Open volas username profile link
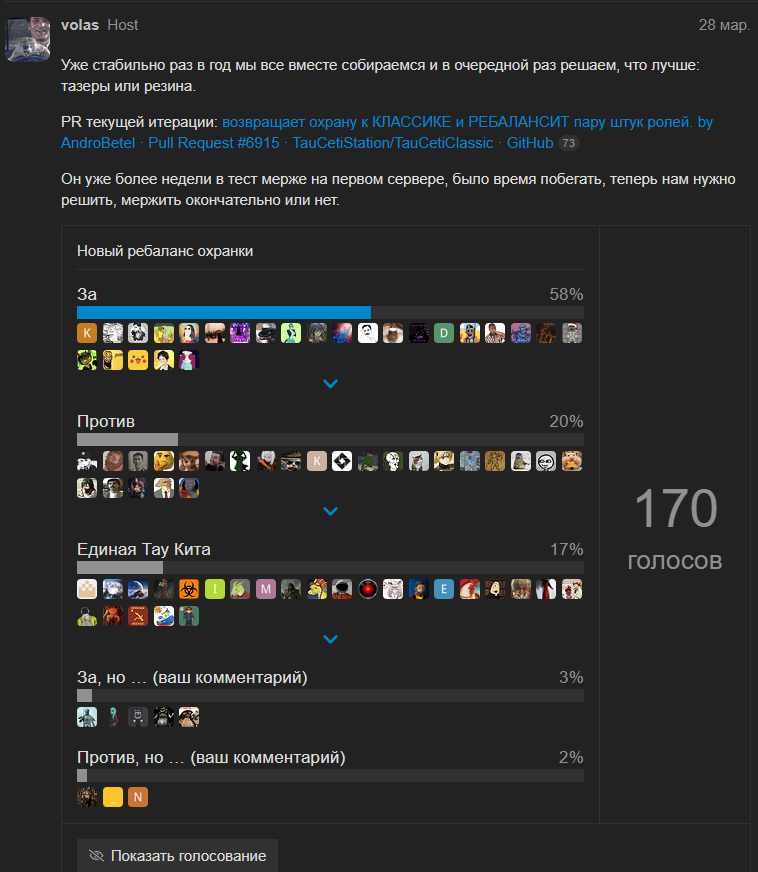The width and height of the screenshot is (758, 872). (80, 25)
